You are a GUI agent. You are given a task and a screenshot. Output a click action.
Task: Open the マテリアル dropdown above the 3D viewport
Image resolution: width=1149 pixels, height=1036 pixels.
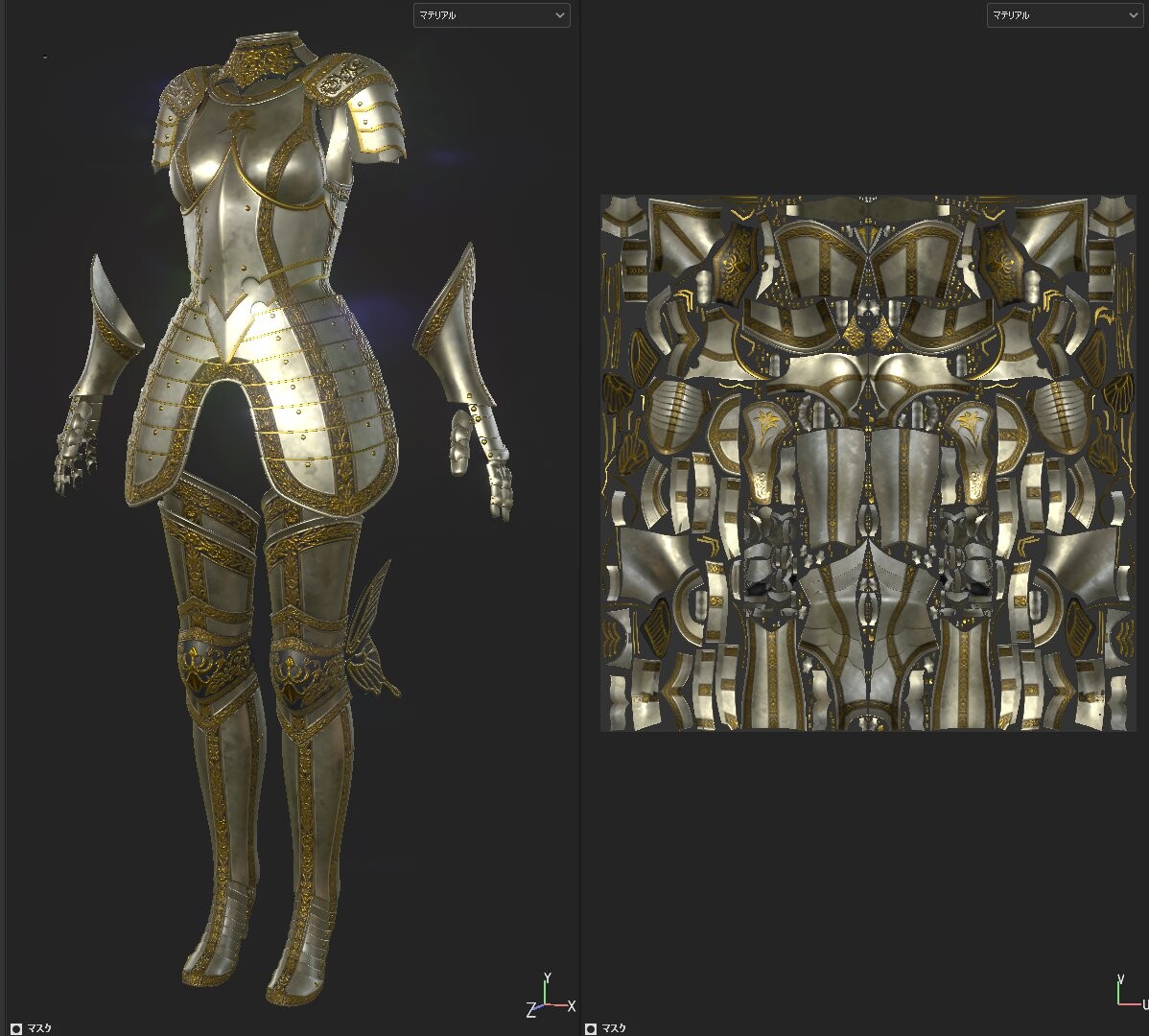490,15
